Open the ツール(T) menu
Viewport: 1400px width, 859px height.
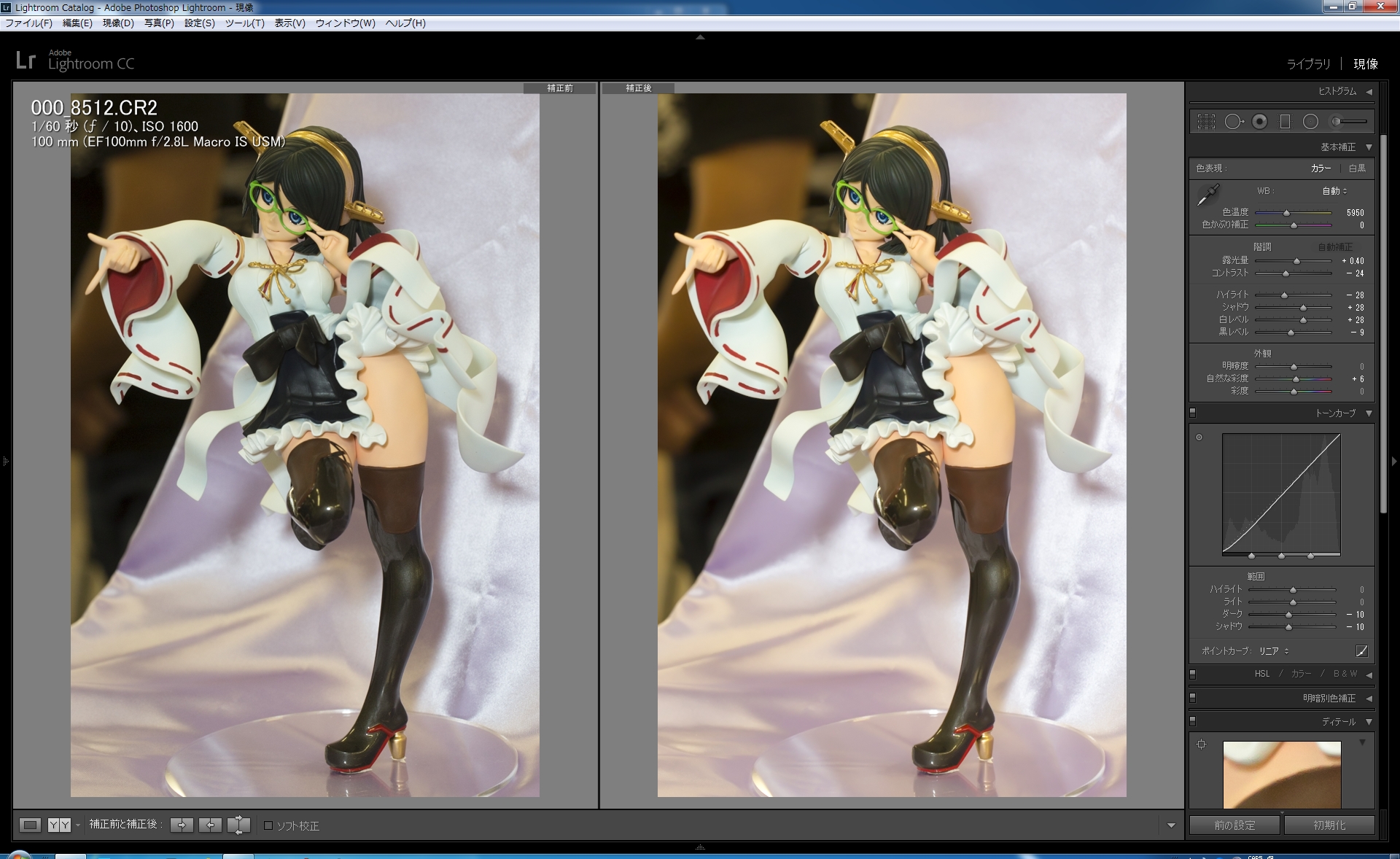[x=245, y=23]
